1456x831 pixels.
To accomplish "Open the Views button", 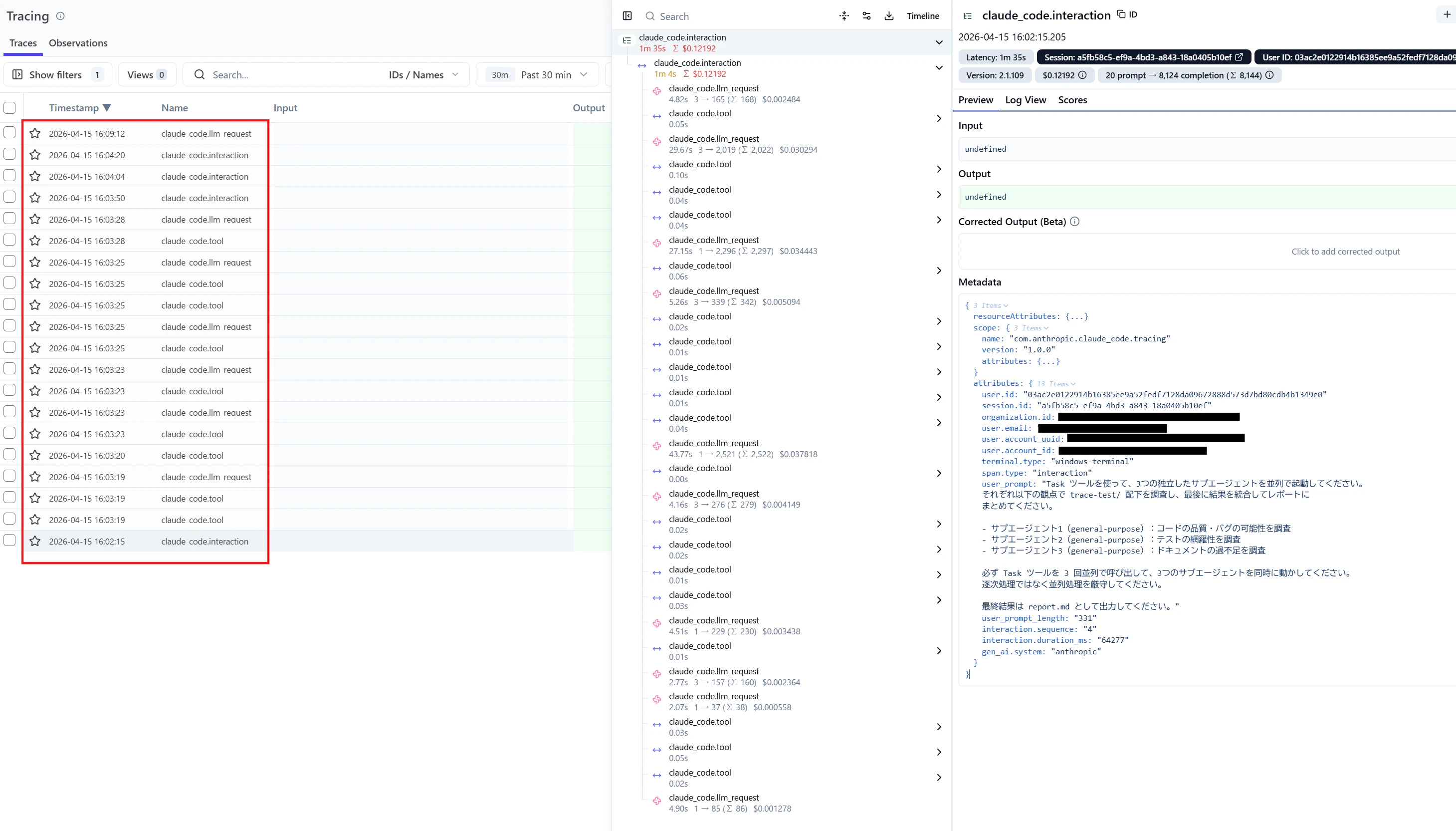I will coord(147,75).
